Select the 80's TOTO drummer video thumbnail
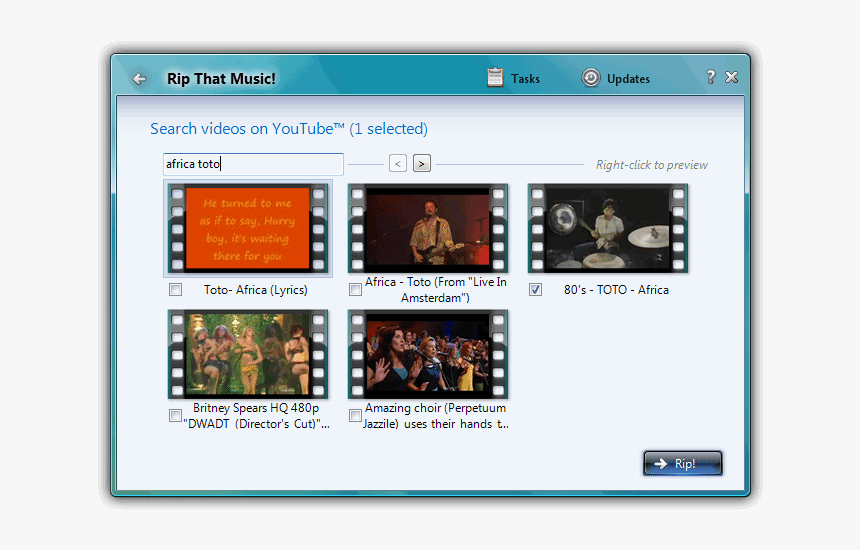This screenshot has width=860, height=550. (608, 228)
